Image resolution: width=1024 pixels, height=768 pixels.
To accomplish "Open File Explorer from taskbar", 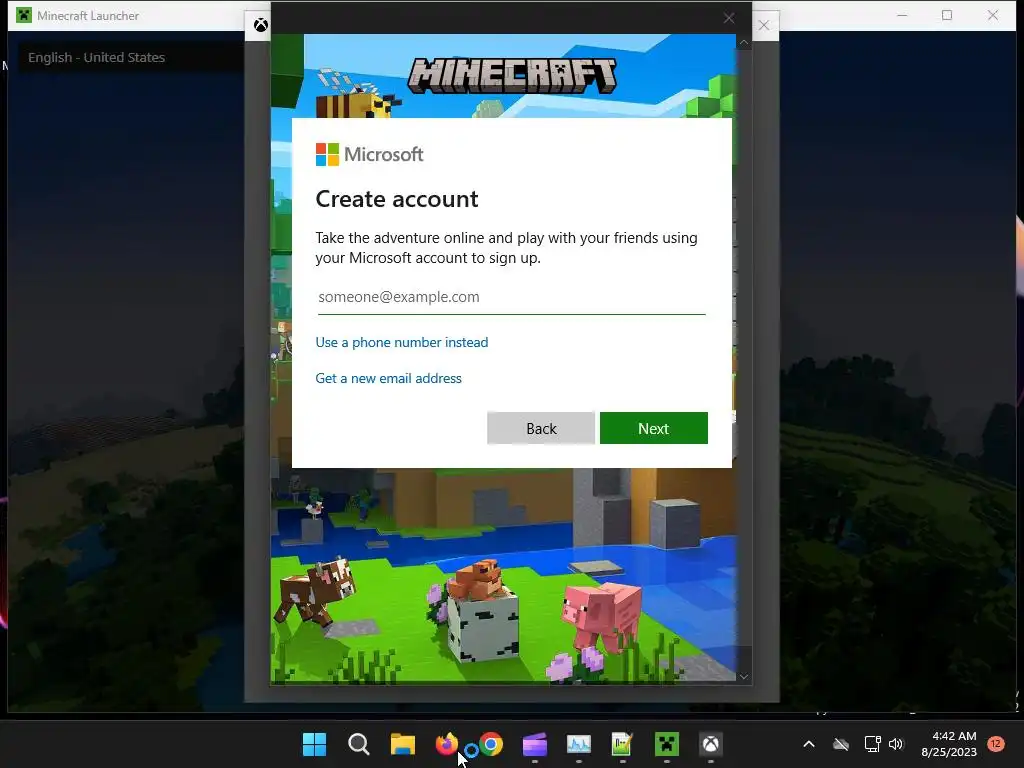I will pos(403,744).
